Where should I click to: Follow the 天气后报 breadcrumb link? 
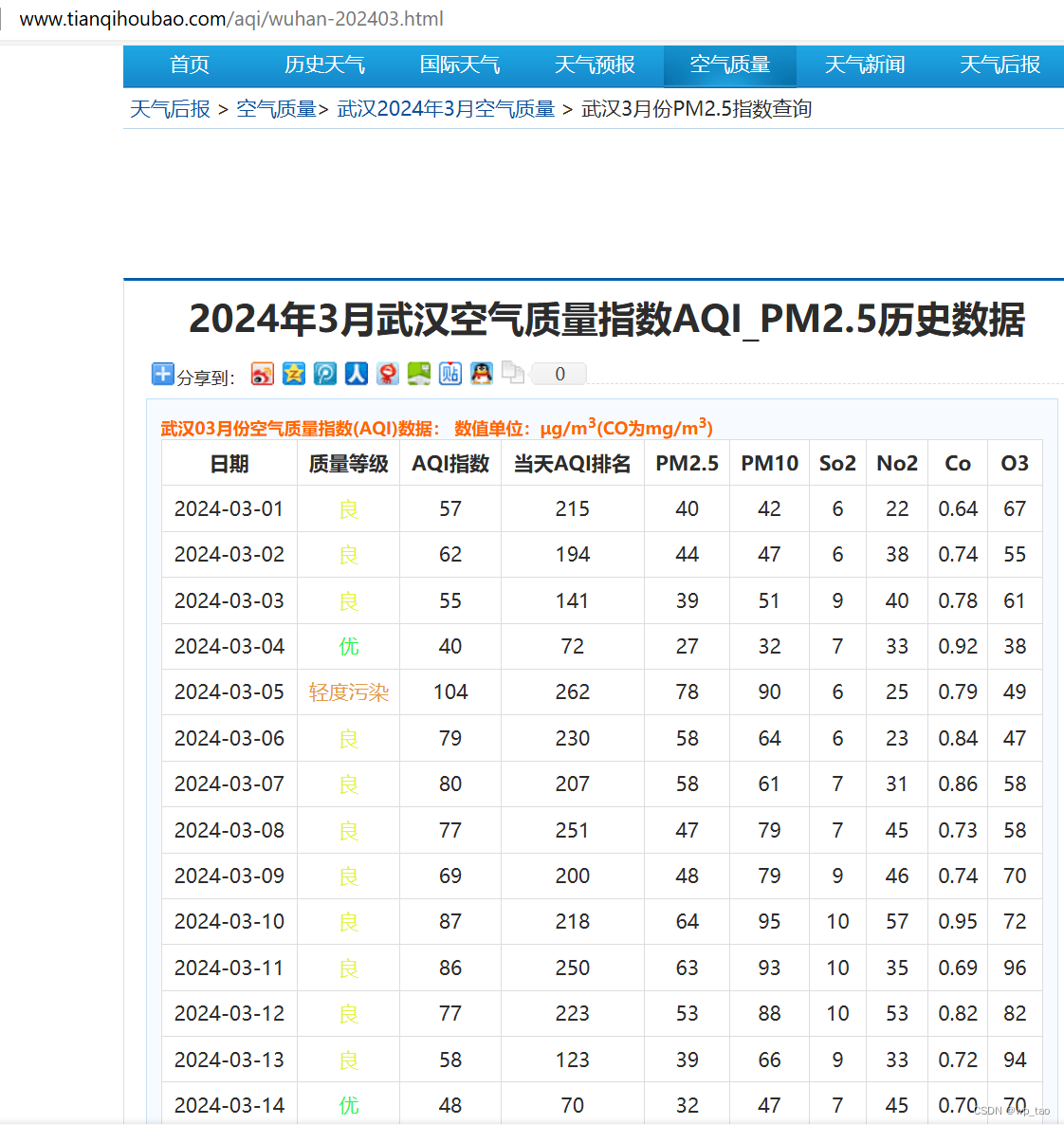[170, 109]
